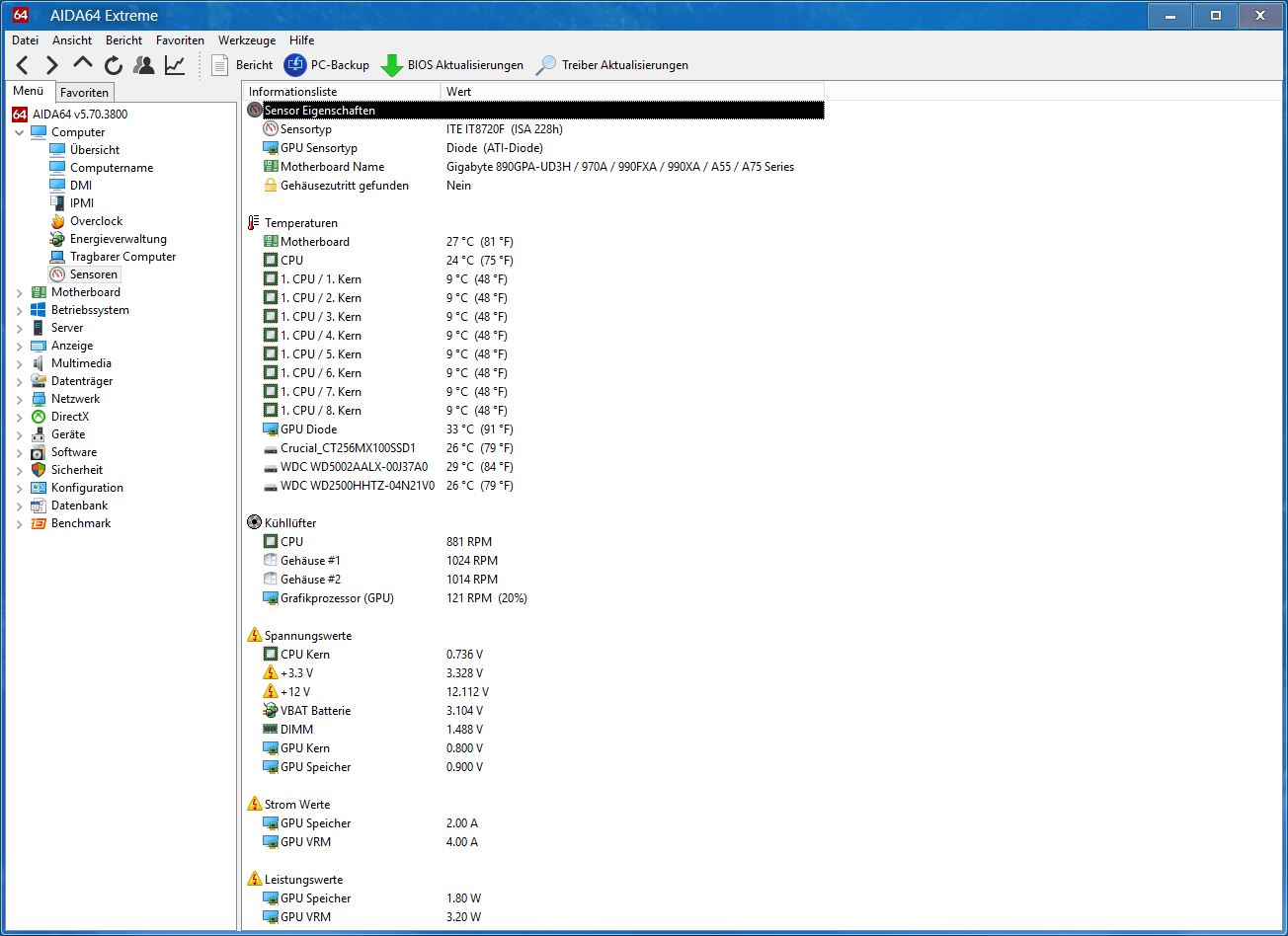Click the Energieverwaltung icon
This screenshot has width=1288, height=936.
pos(57,239)
